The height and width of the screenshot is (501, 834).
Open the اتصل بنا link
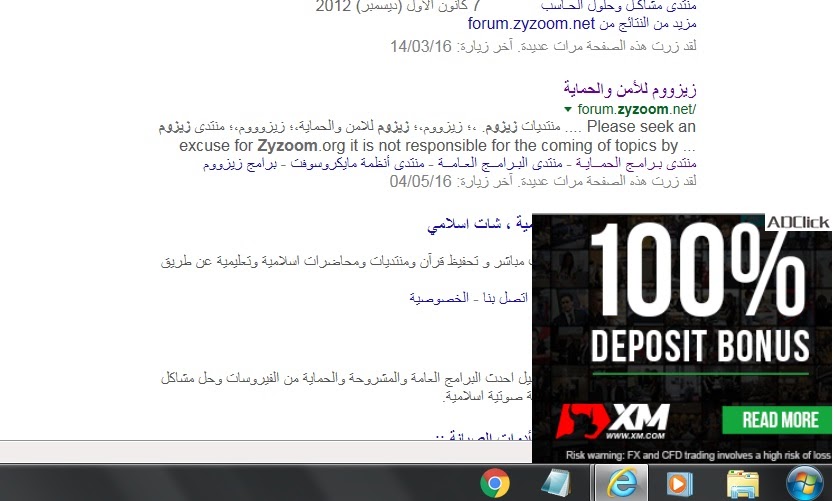pyautogui.click(x=505, y=298)
